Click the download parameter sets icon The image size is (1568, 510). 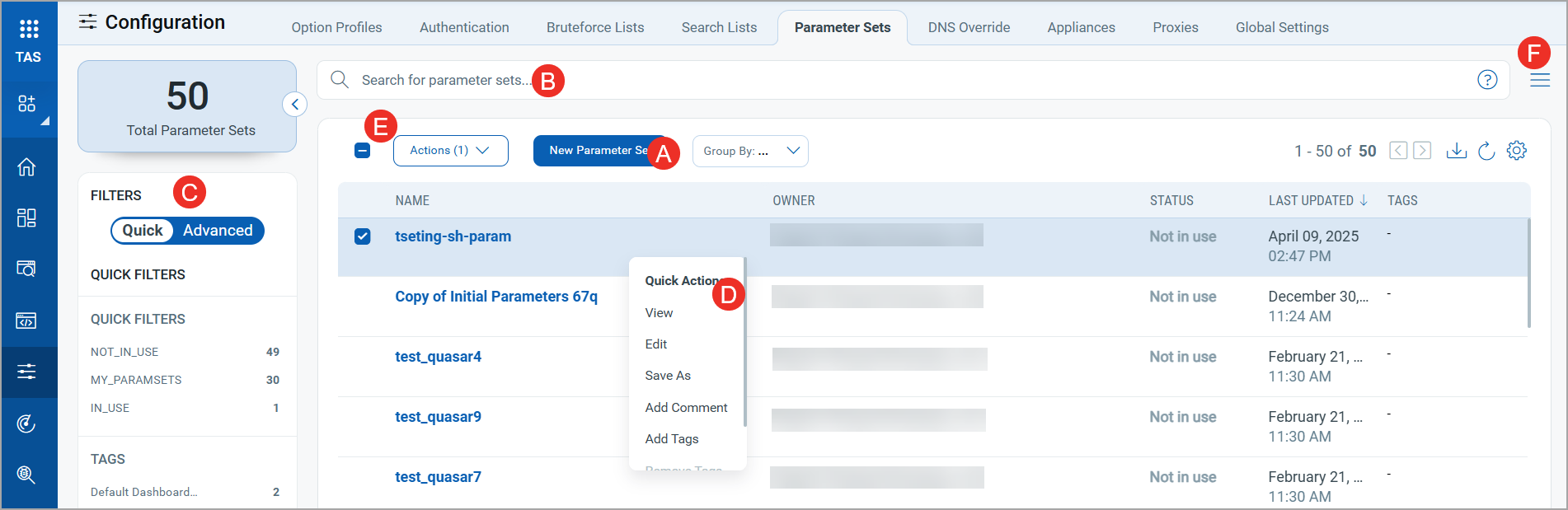pos(1457,151)
